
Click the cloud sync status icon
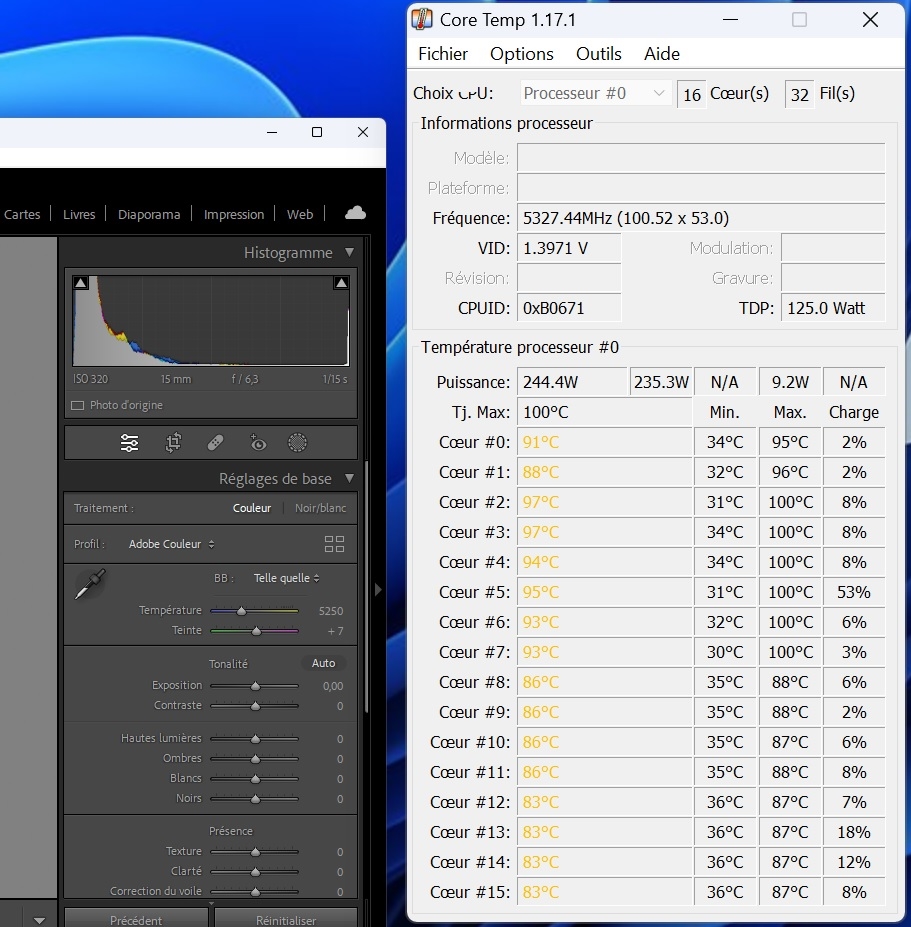[x=355, y=213]
